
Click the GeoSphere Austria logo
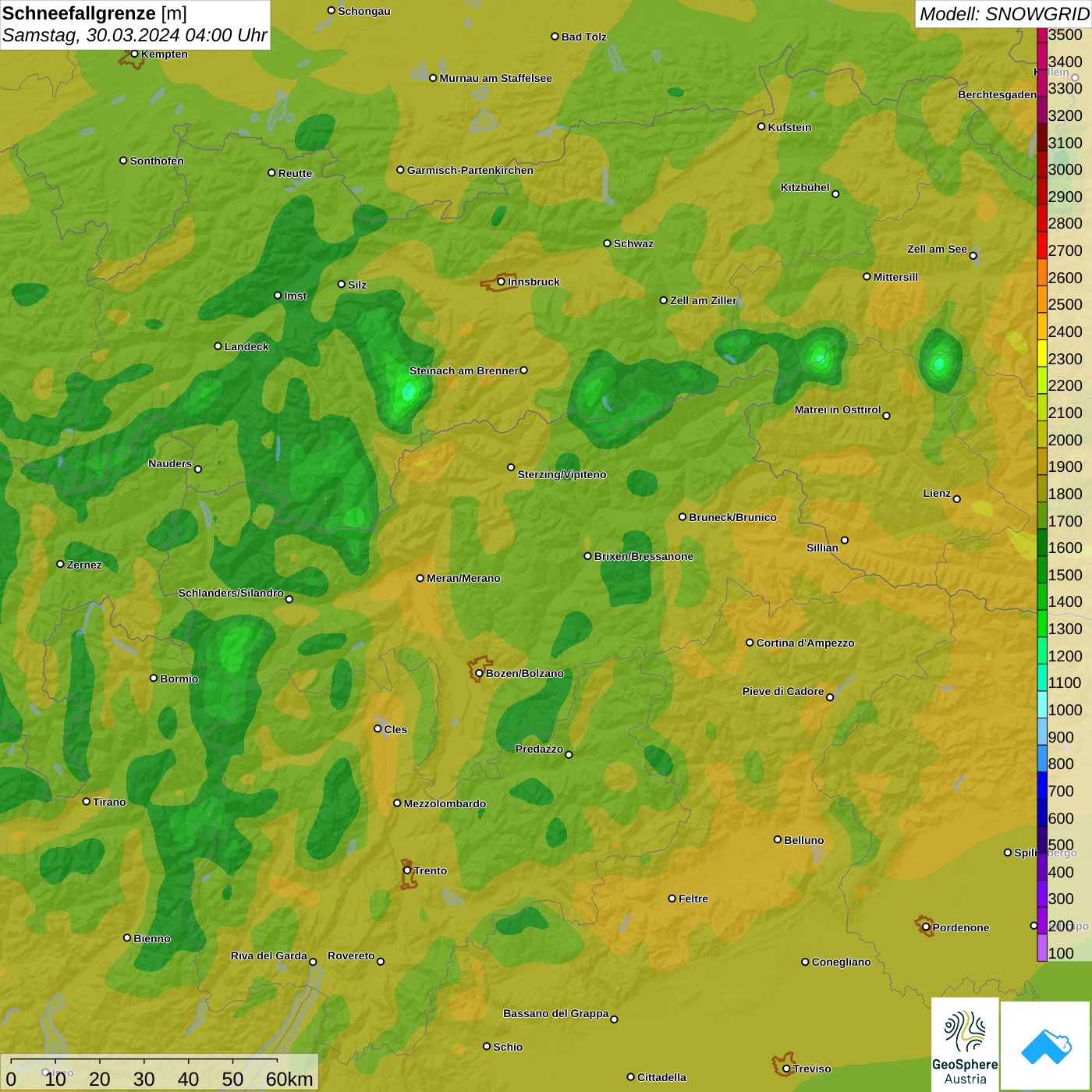pyautogui.click(x=965, y=1045)
